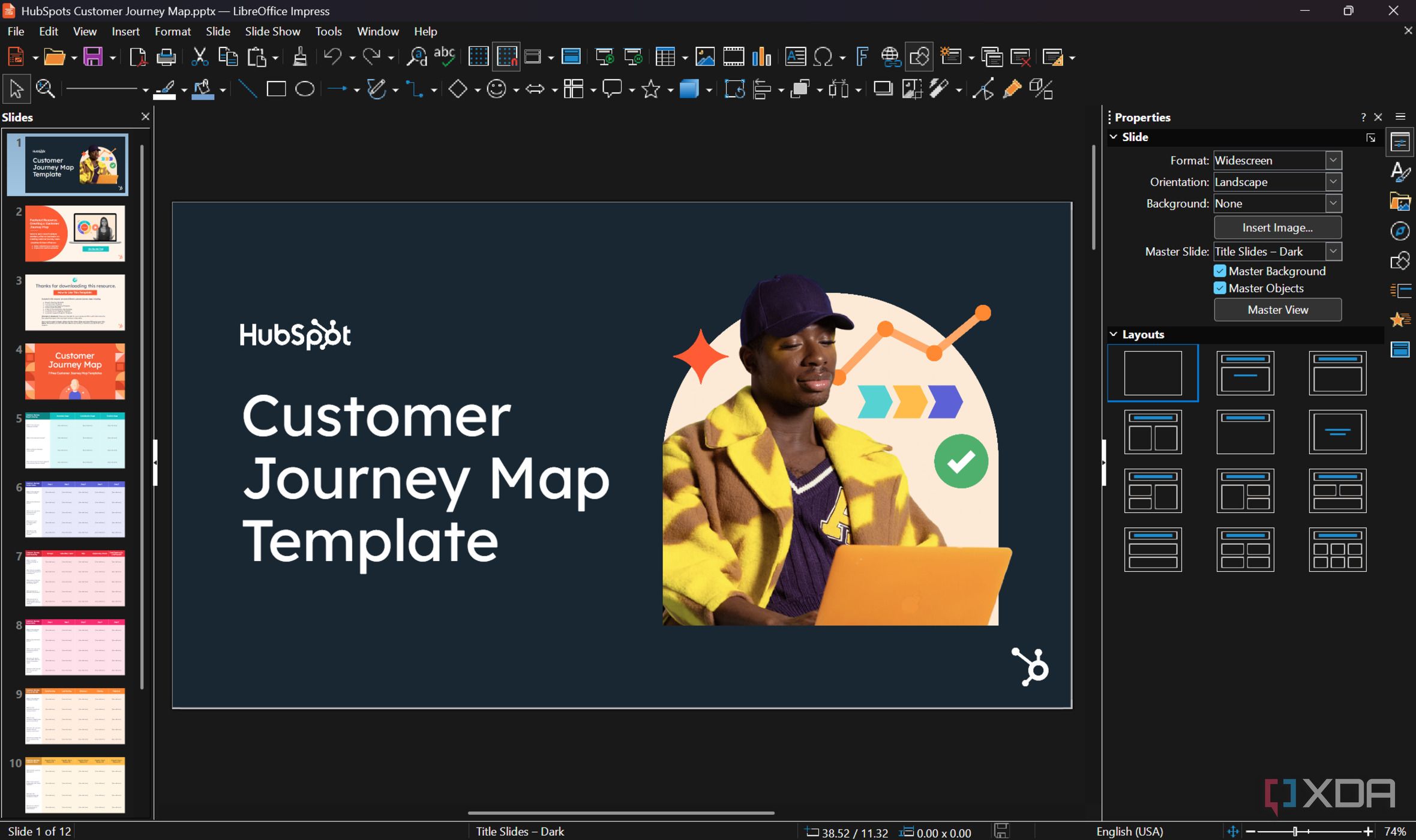
Task: Click the Insert Table icon
Action: point(665,57)
